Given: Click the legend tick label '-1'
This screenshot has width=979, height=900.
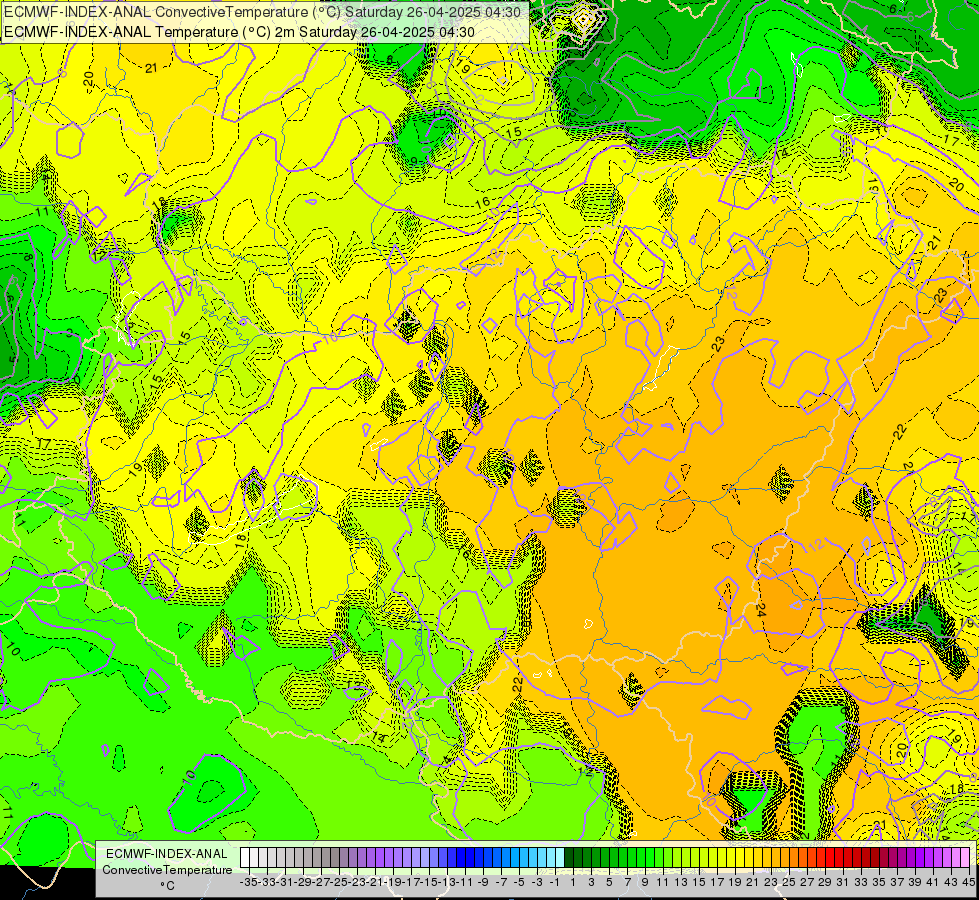Looking at the screenshot, I should pyautogui.click(x=554, y=883).
